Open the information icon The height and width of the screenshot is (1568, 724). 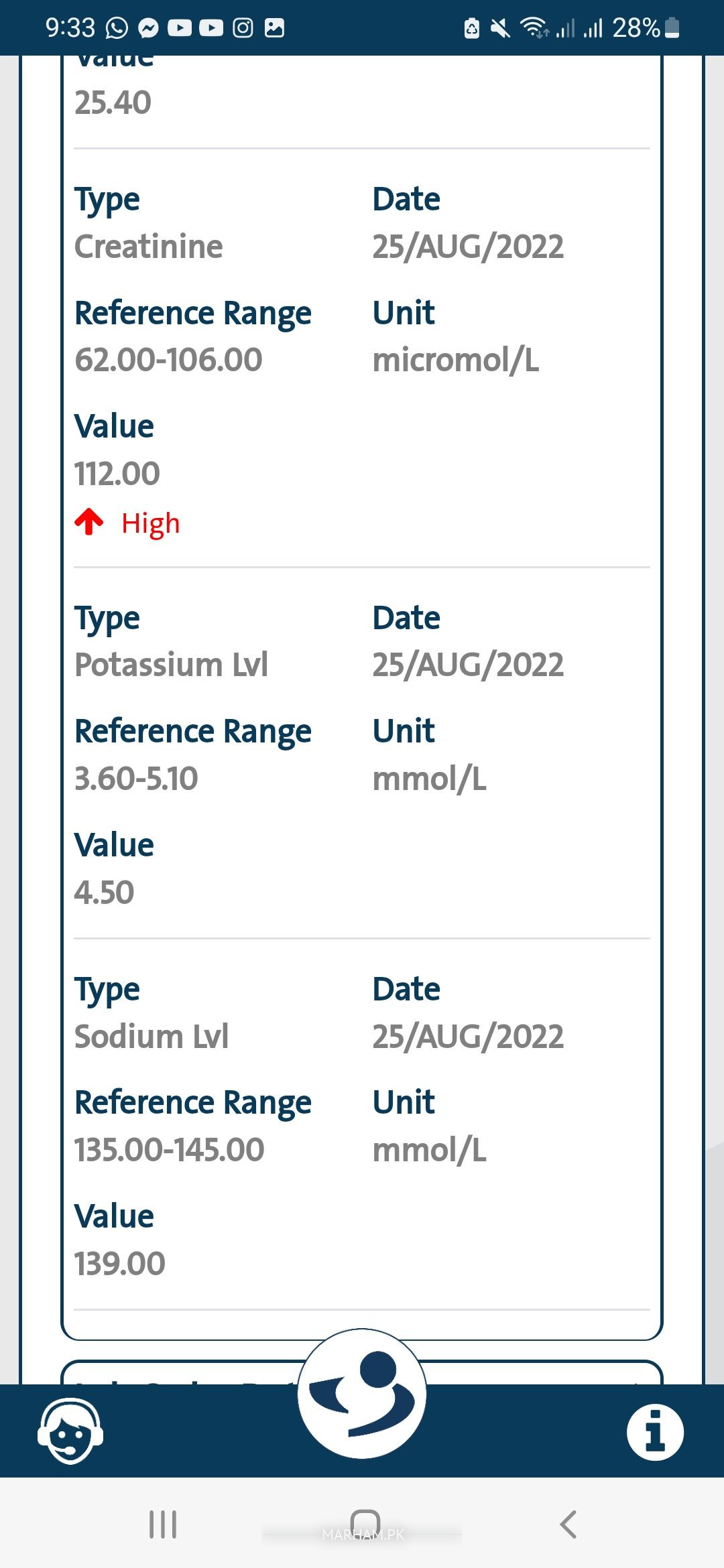655,1432
